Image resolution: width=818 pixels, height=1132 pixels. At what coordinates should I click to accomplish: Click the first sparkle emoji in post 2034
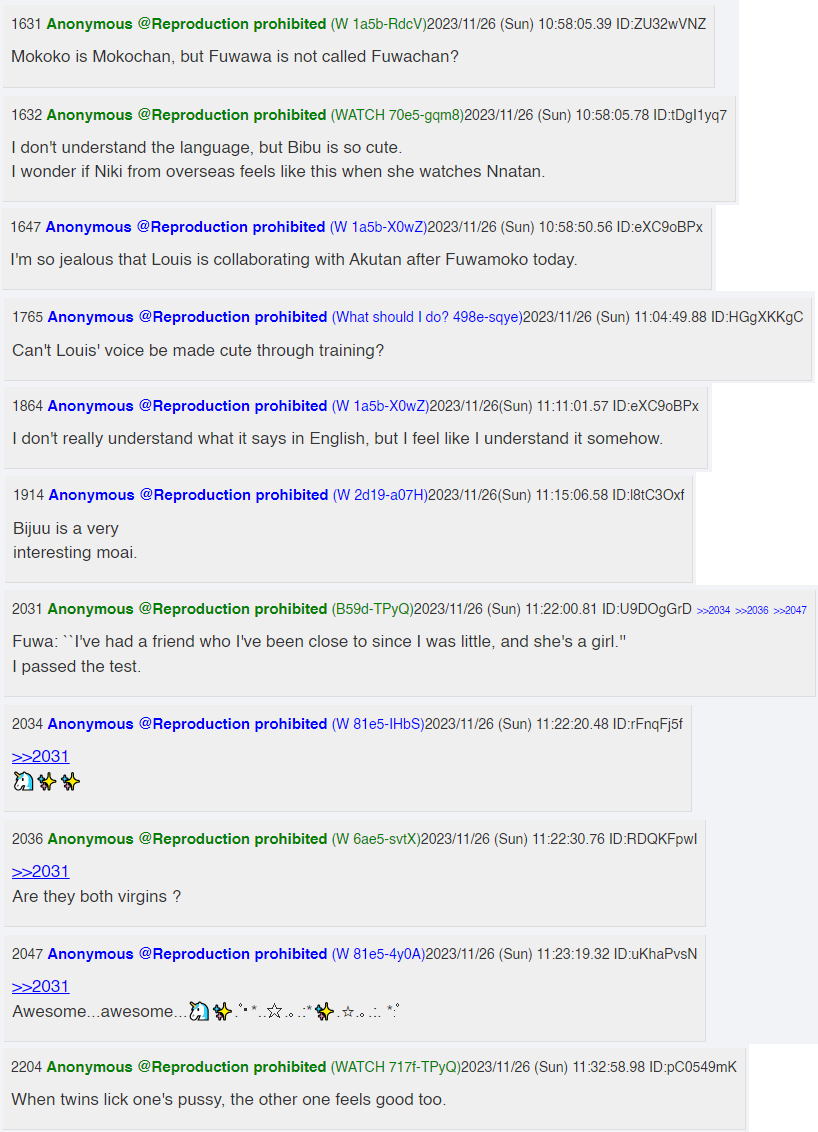click(x=47, y=782)
